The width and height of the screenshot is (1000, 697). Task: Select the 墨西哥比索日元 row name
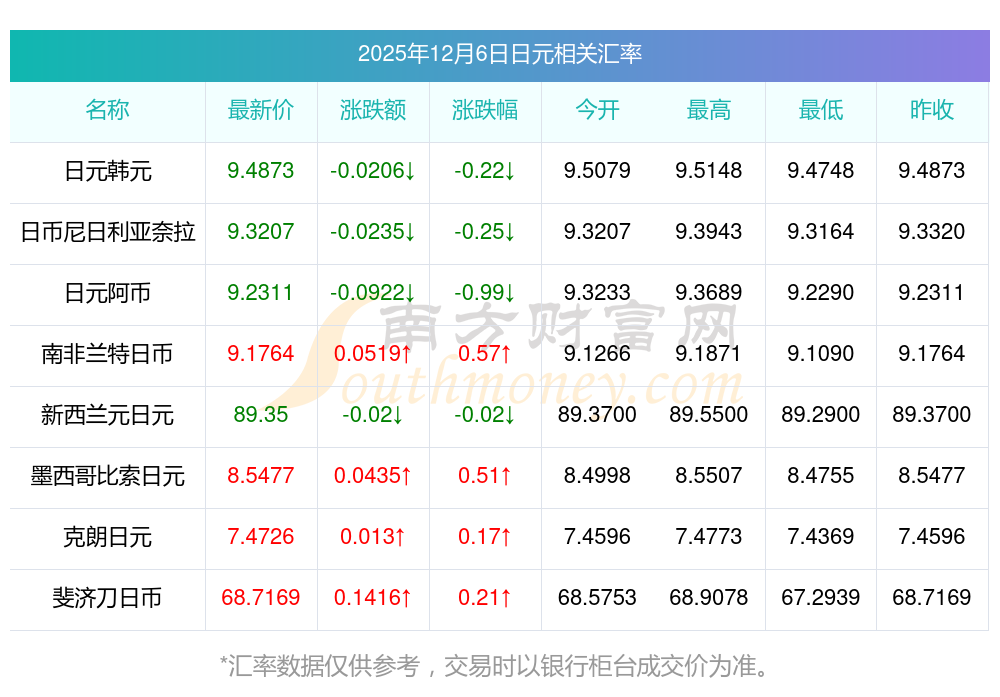coord(107,476)
